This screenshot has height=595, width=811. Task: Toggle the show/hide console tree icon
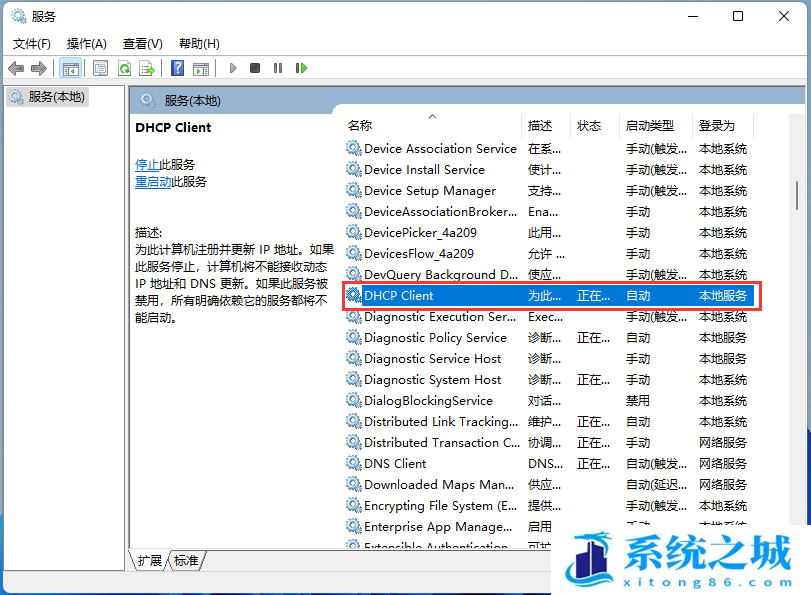(x=71, y=68)
